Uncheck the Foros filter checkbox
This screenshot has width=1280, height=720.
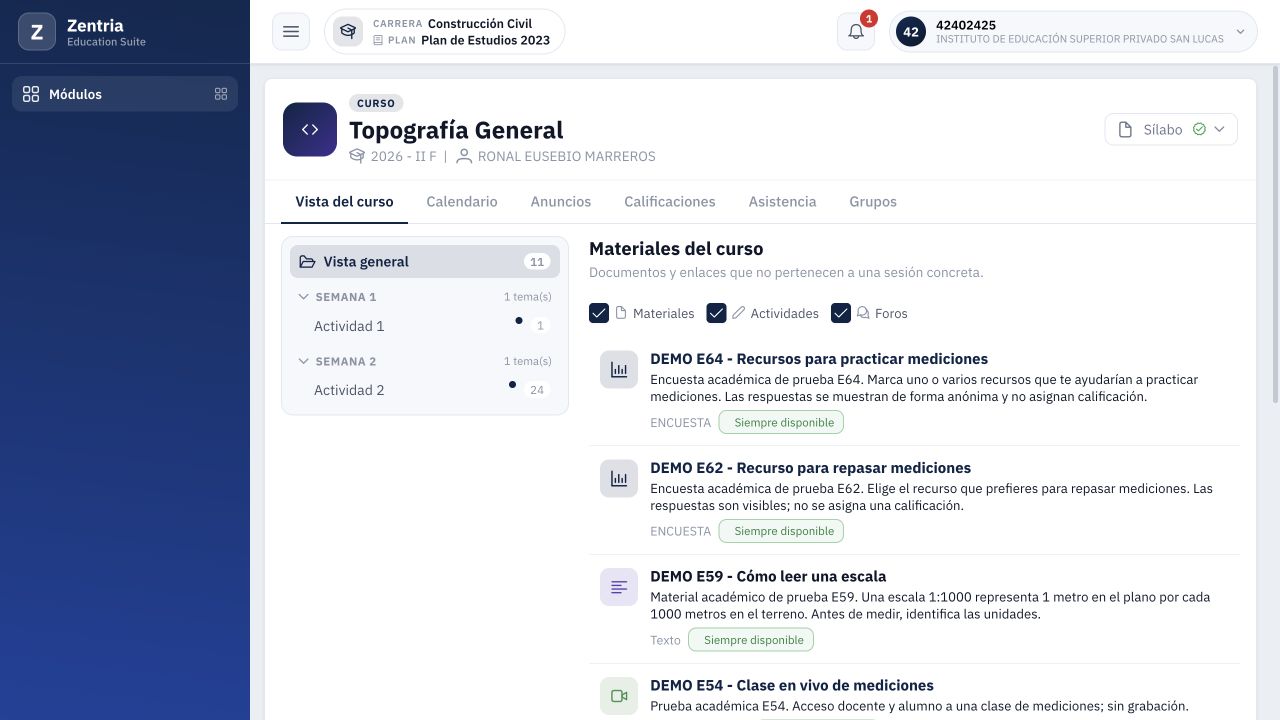tap(841, 313)
